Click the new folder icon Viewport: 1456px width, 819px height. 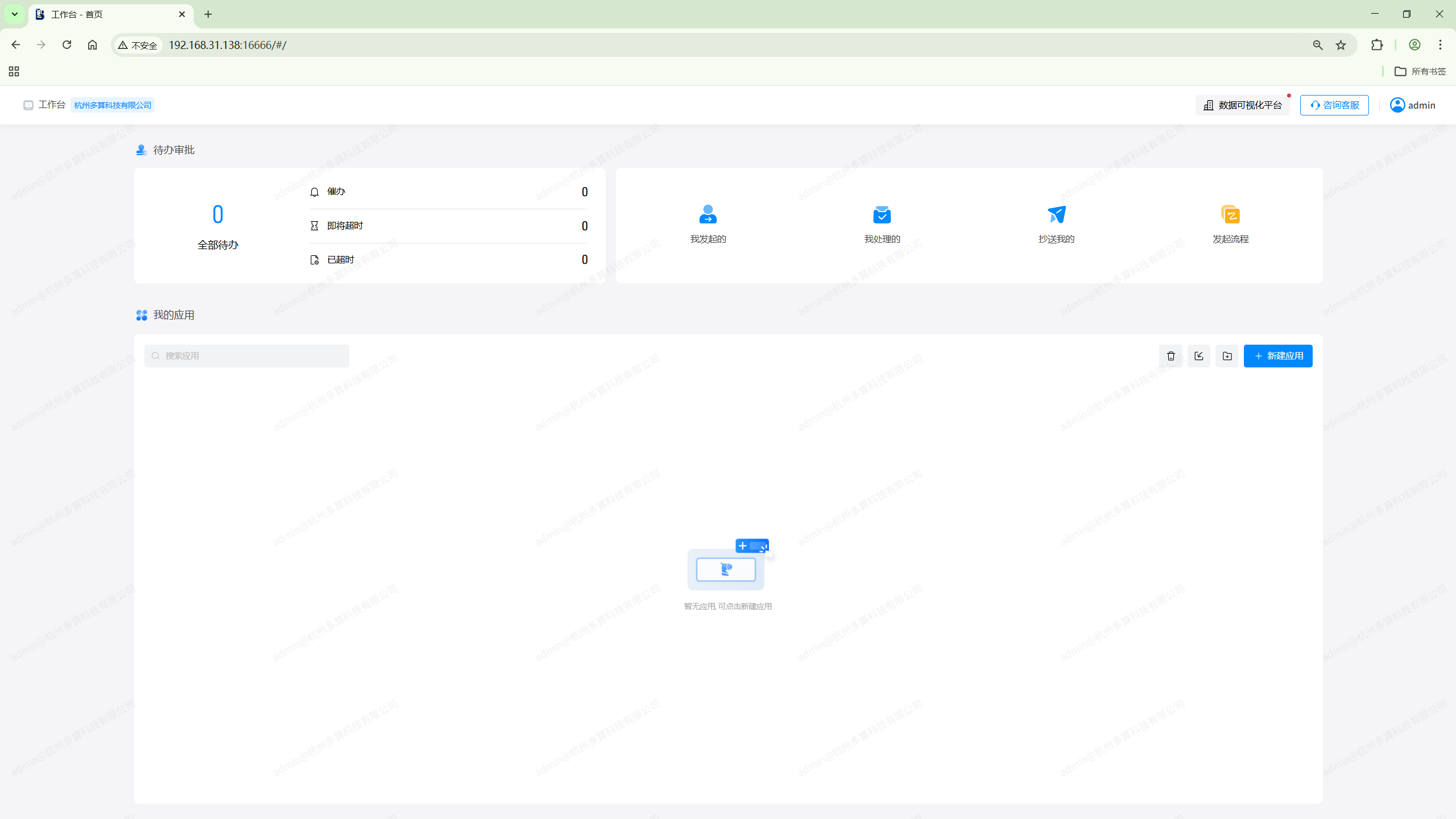(1227, 356)
